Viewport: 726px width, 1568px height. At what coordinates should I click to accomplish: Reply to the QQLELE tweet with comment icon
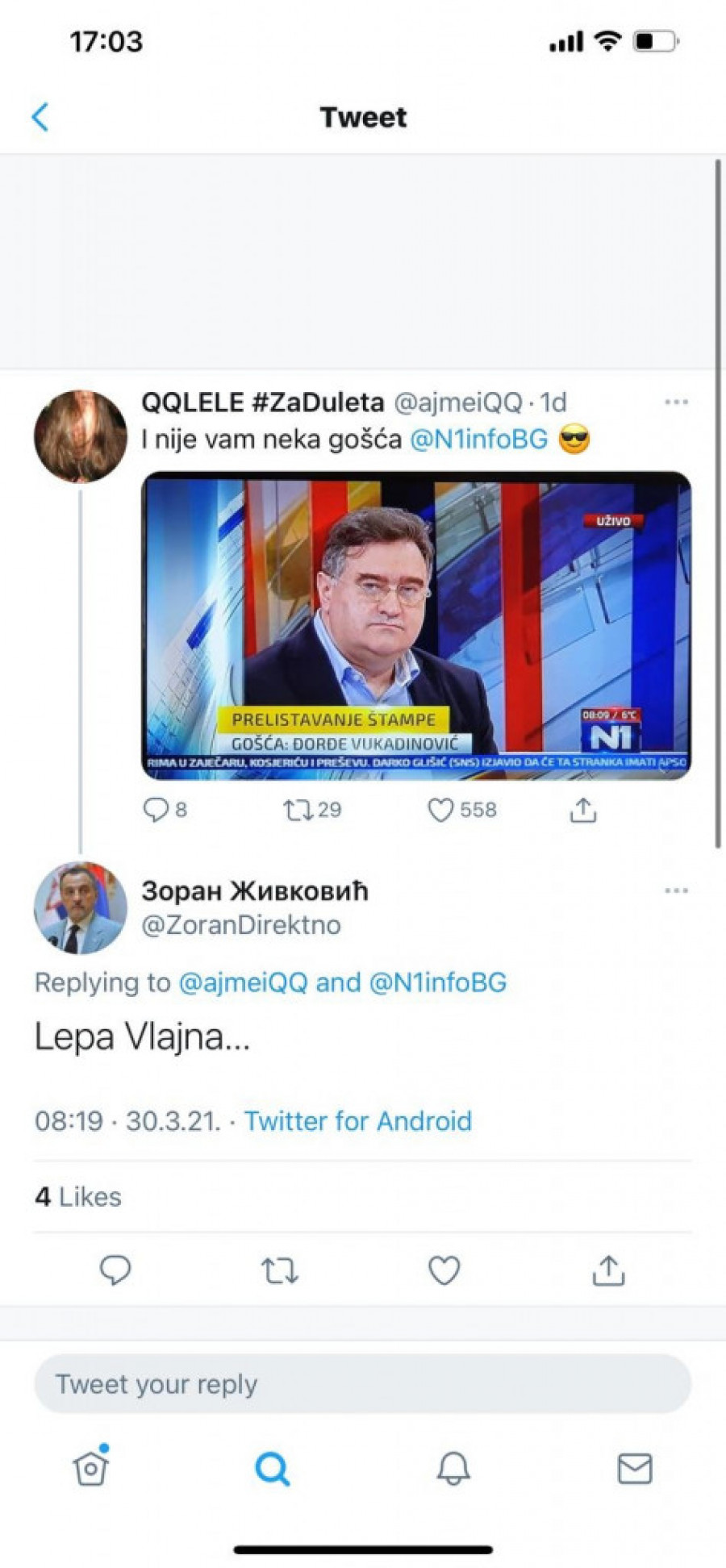155,809
